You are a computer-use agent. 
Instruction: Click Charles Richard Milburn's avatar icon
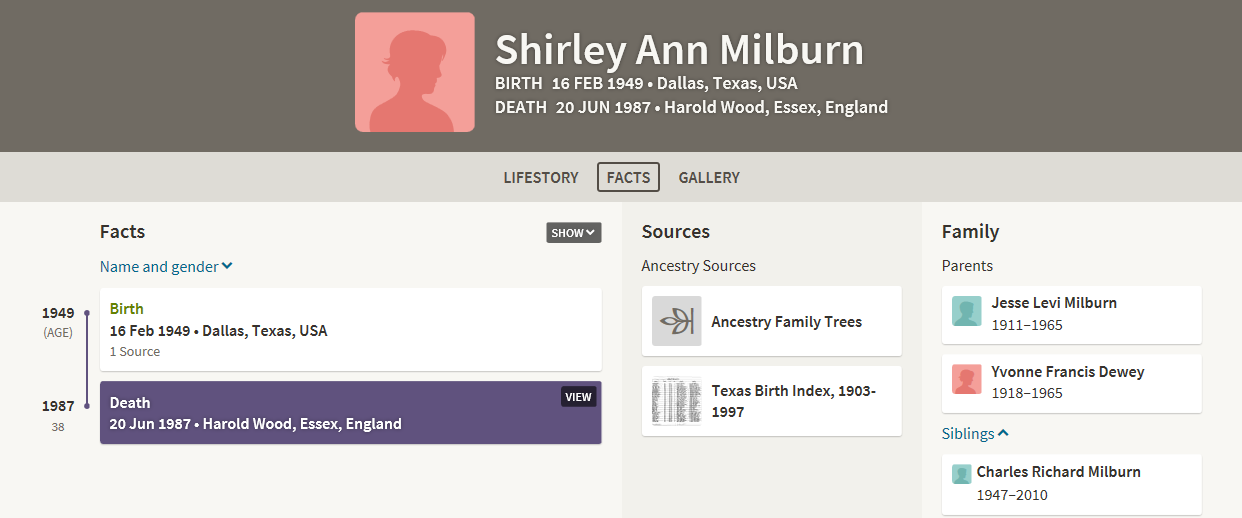click(961, 474)
